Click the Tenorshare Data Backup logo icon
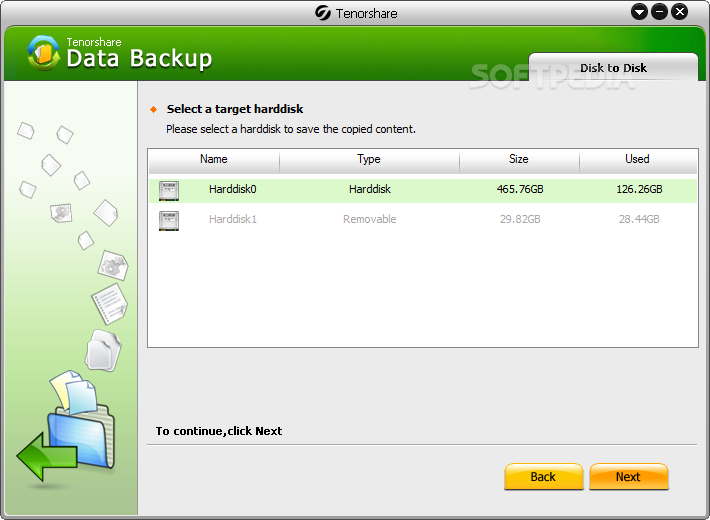This screenshot has width=710, height=520. coord(43,53)
